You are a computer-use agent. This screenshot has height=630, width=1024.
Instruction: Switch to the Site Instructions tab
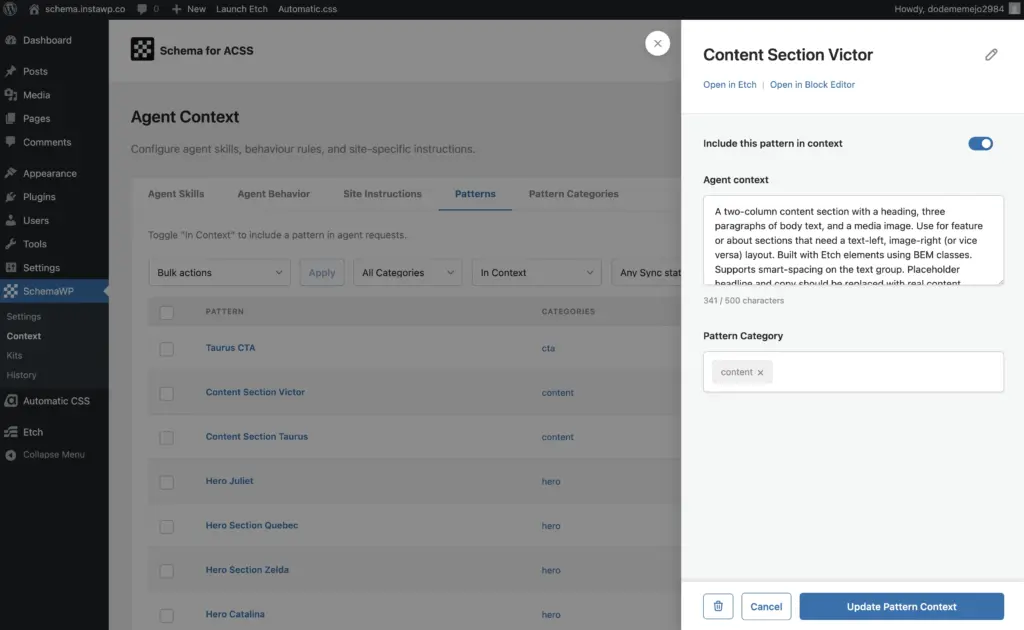click(382, 194)
